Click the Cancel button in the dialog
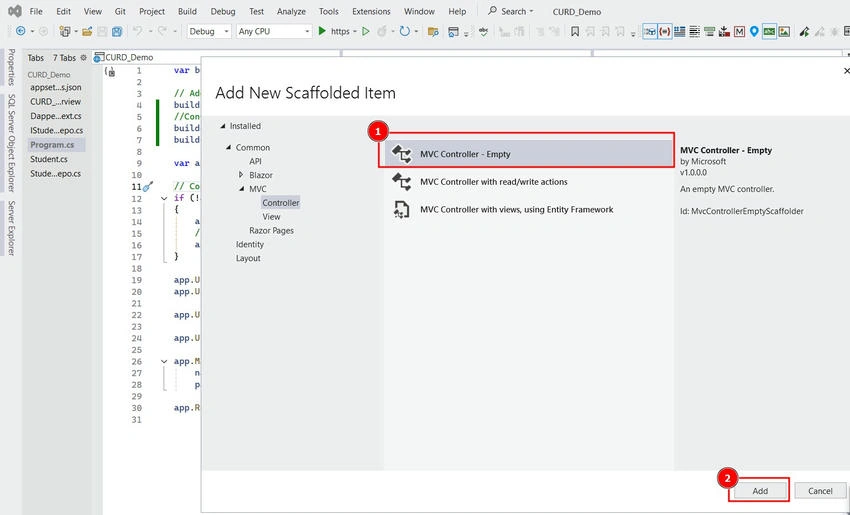 tap(820, 491)
